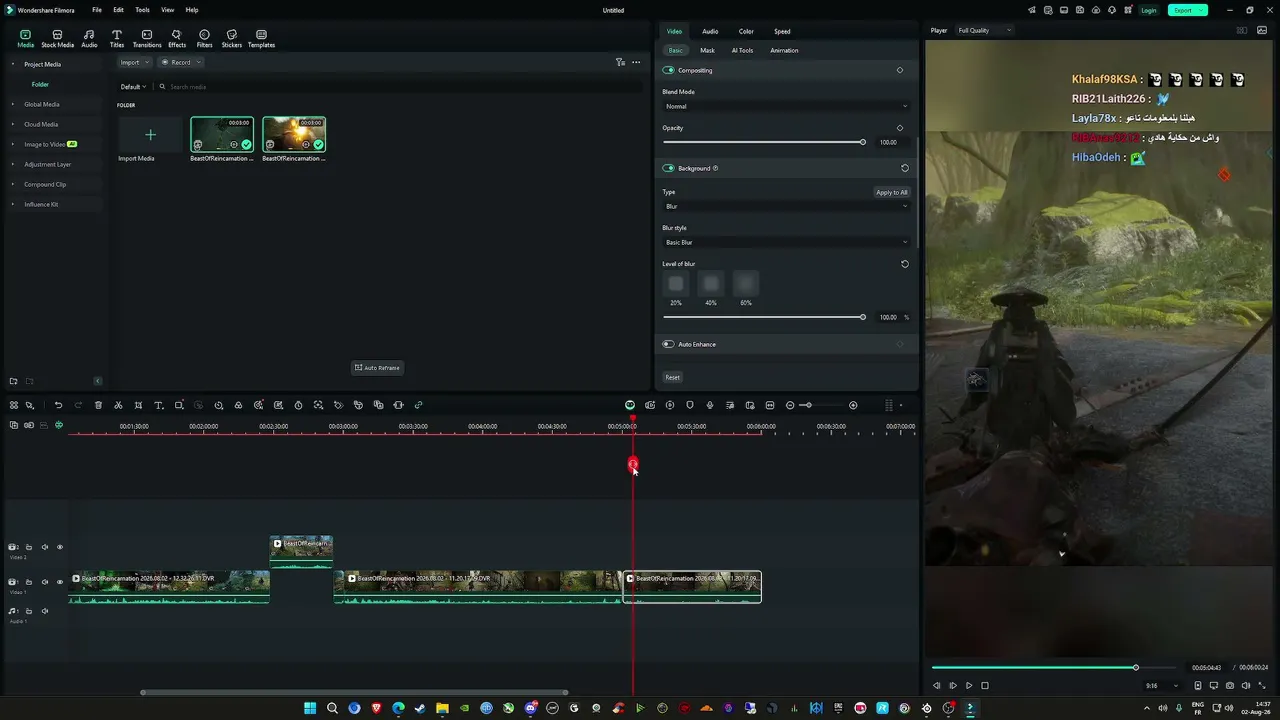Image resolution: width=1280 pixels, height=720 pixels.
Task: Undo the last timeline action
Action: point(58,405)
